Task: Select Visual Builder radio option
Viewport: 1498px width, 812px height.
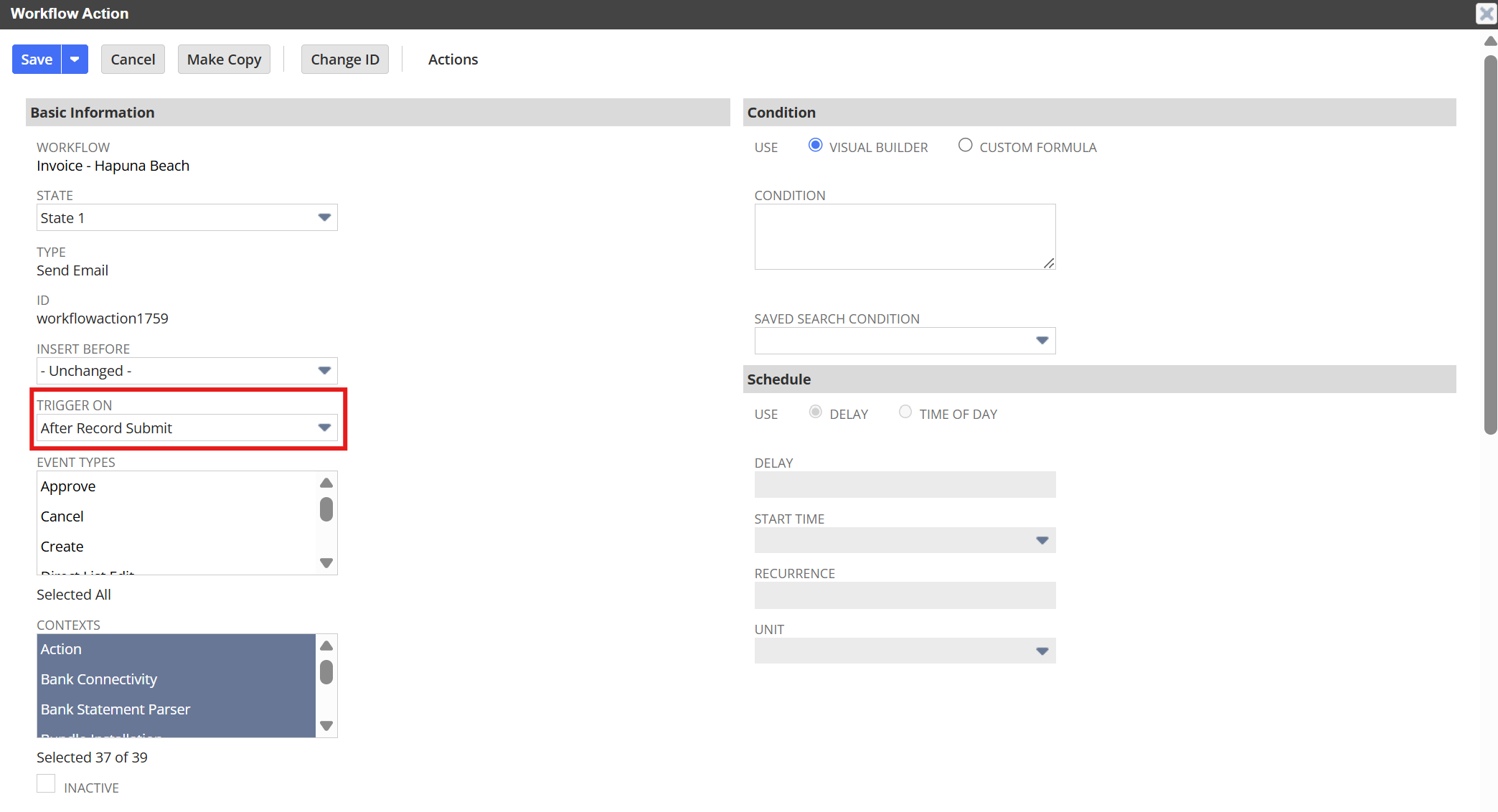Action: coord(815,146)
